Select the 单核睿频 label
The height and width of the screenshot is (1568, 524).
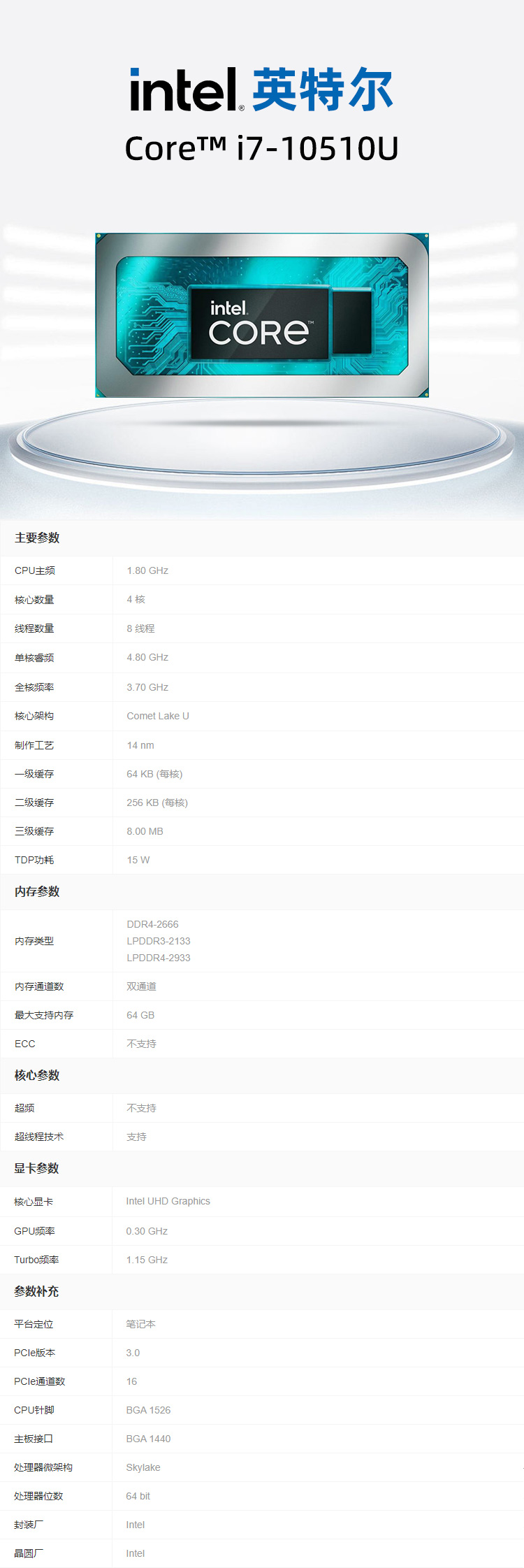point(34,657)
